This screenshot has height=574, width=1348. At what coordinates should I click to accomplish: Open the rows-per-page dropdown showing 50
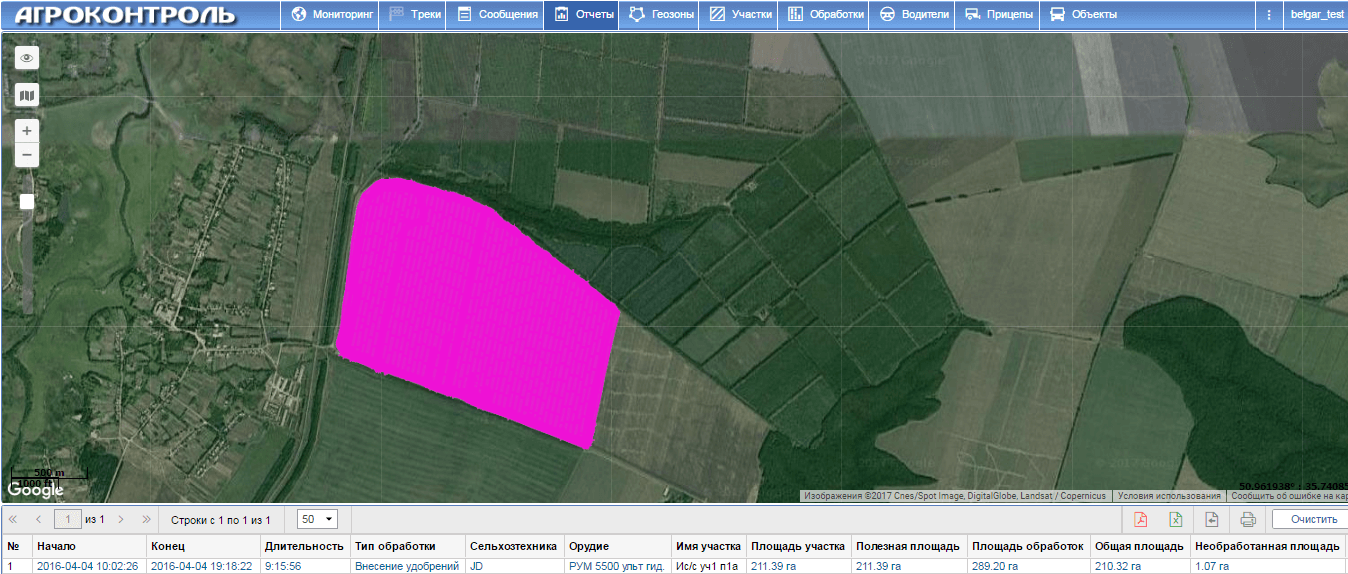pos(318,519)
